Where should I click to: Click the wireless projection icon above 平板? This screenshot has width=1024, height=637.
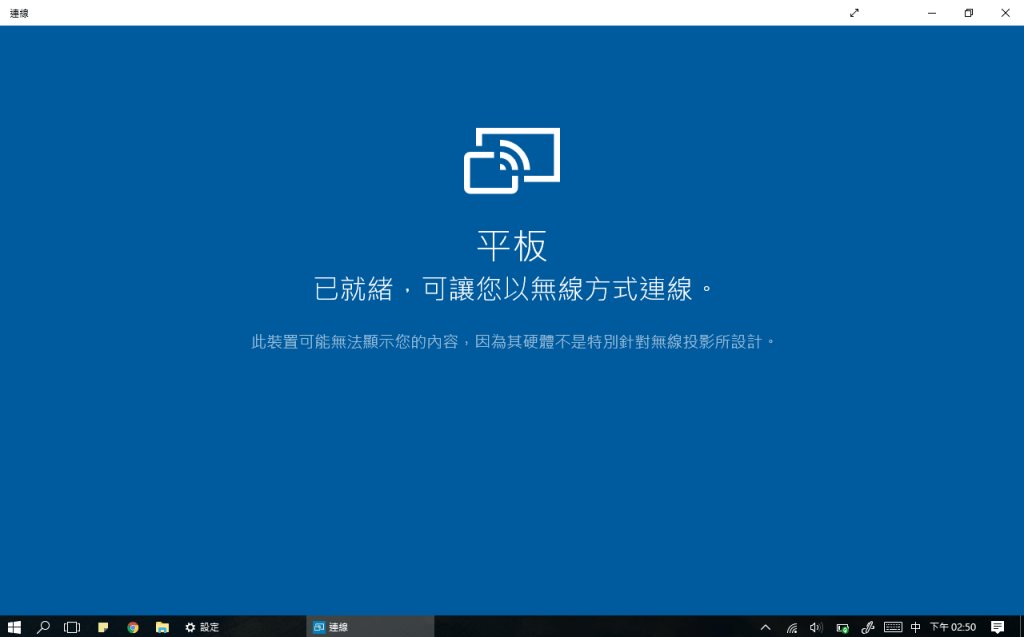tap(511, 160)
